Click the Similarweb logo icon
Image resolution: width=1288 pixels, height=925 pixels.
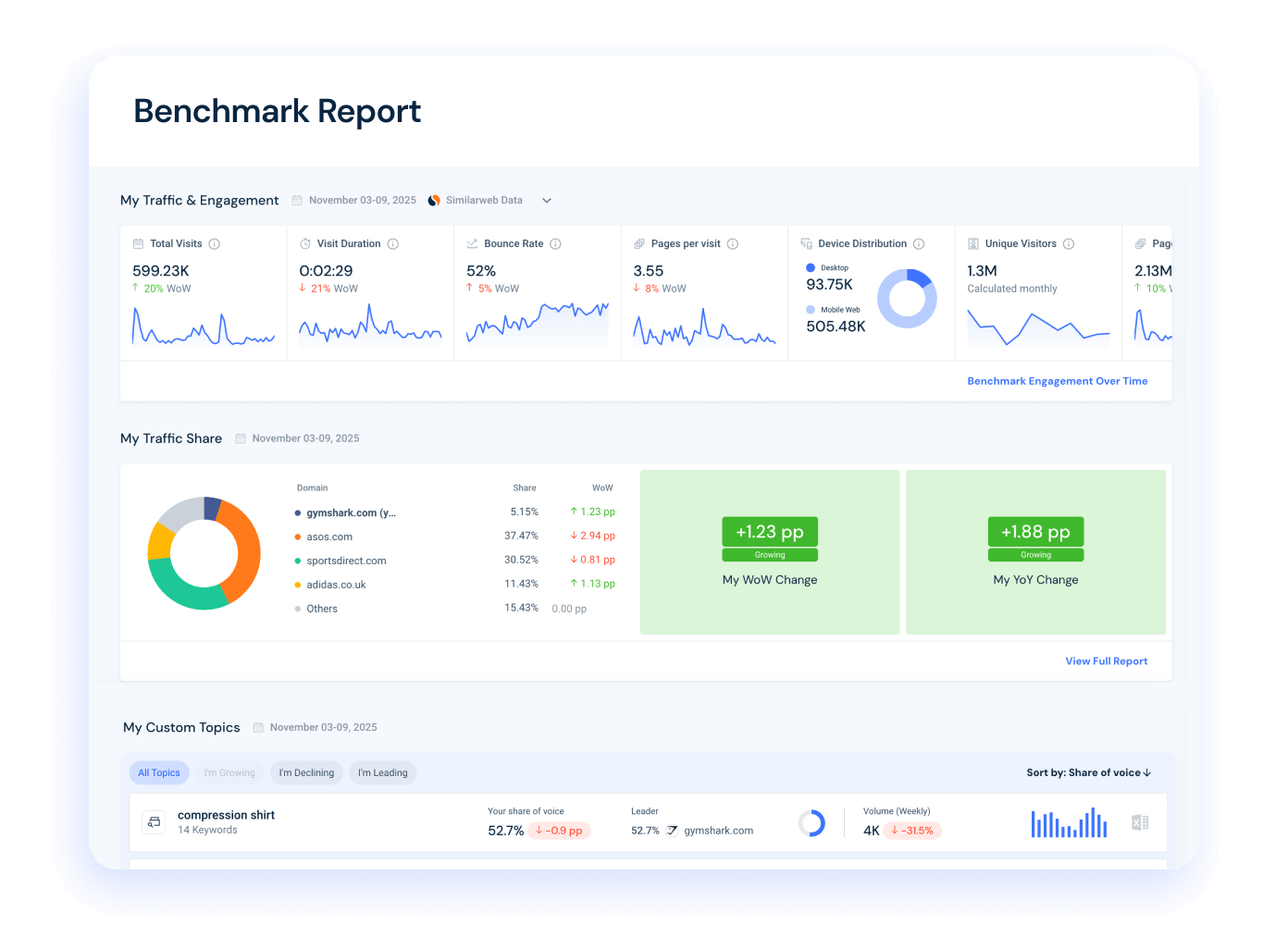[434, 200]
